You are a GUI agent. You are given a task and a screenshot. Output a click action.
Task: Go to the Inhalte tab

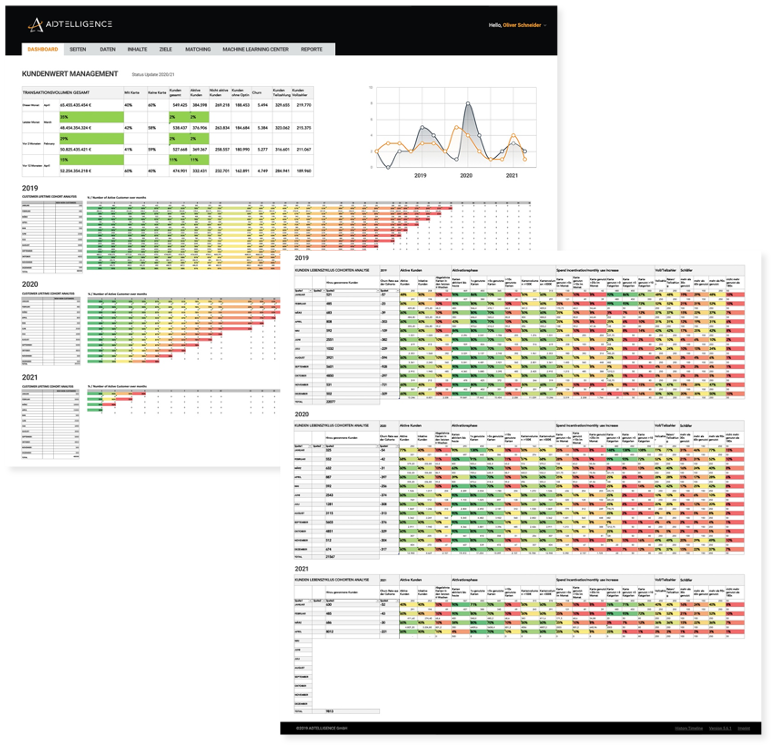[x=137, y=49]
